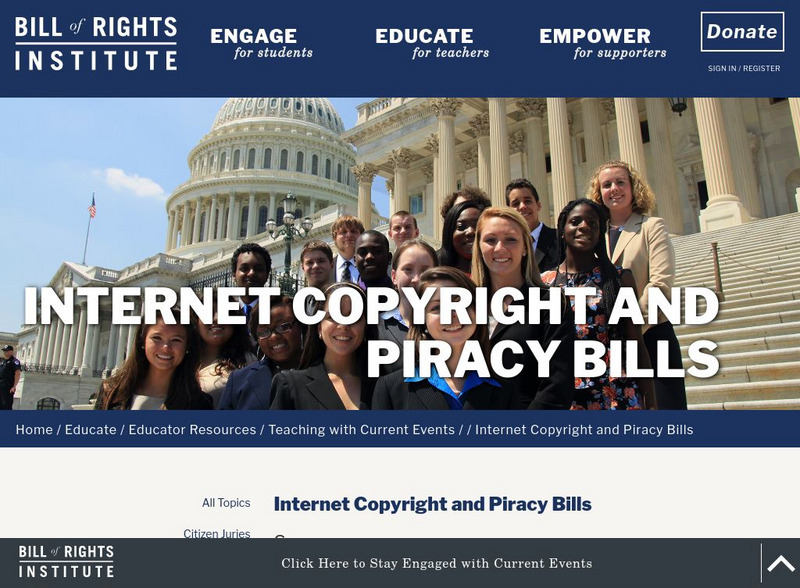Click the Internet Copyright and Piracy Bills heading

coord(433,504)
